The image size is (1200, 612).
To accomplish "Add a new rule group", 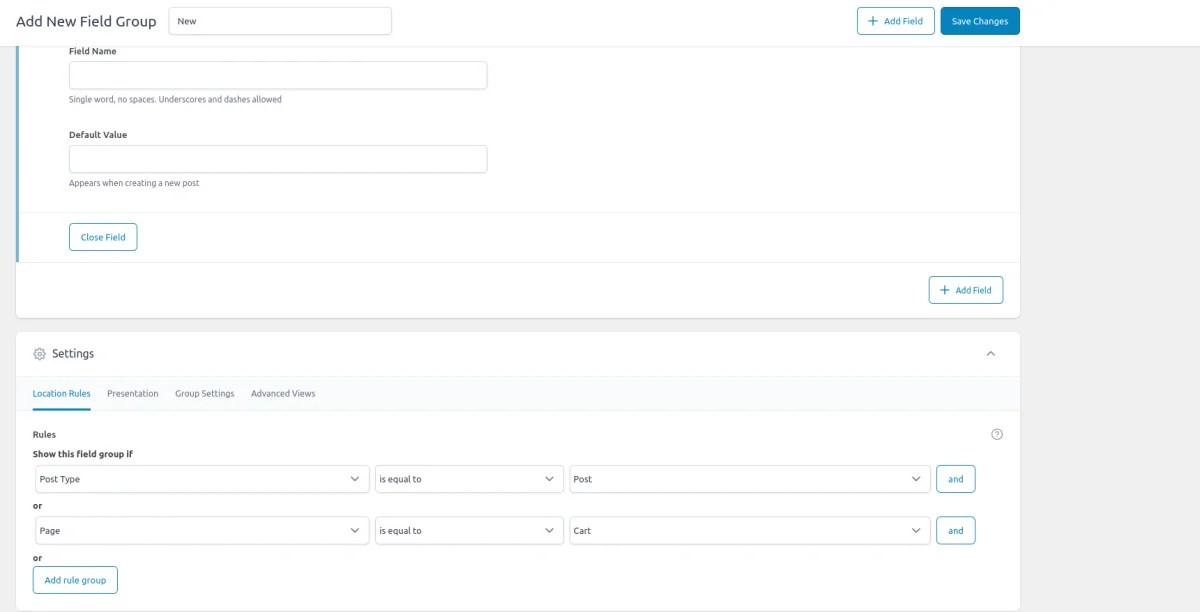I will 75,580.
